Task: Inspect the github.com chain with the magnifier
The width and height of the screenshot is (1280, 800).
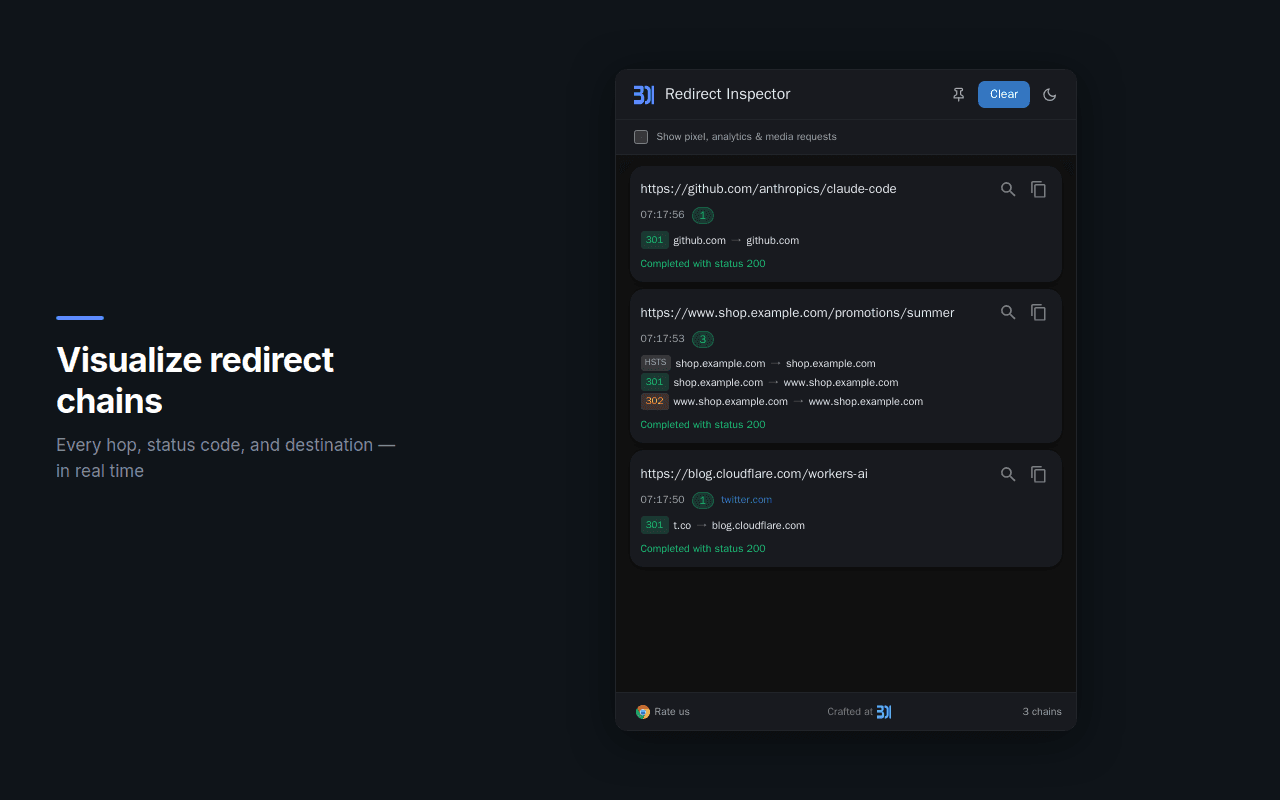Action: tap(1008, 188)
